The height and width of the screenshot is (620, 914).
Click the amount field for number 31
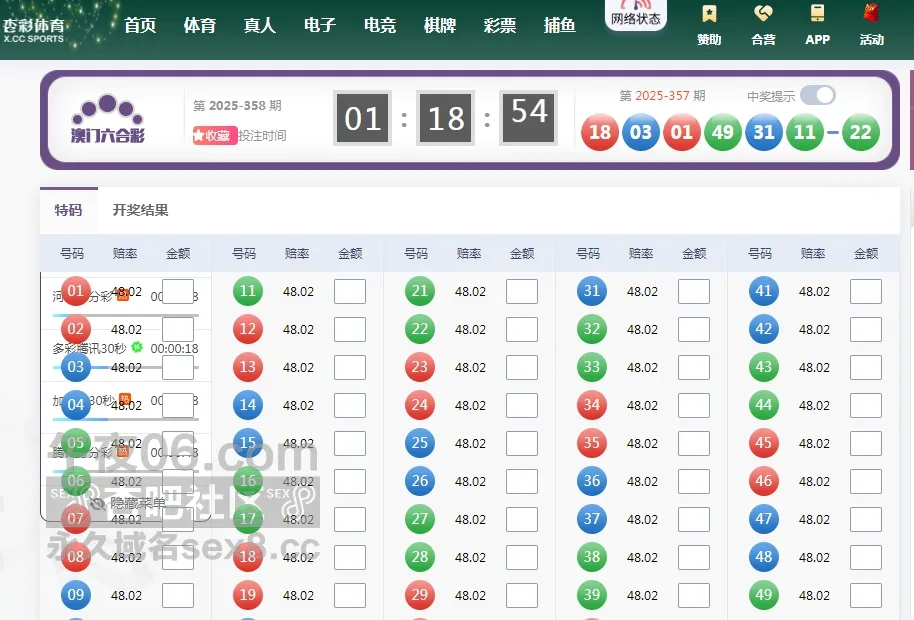tap(694, 291)
